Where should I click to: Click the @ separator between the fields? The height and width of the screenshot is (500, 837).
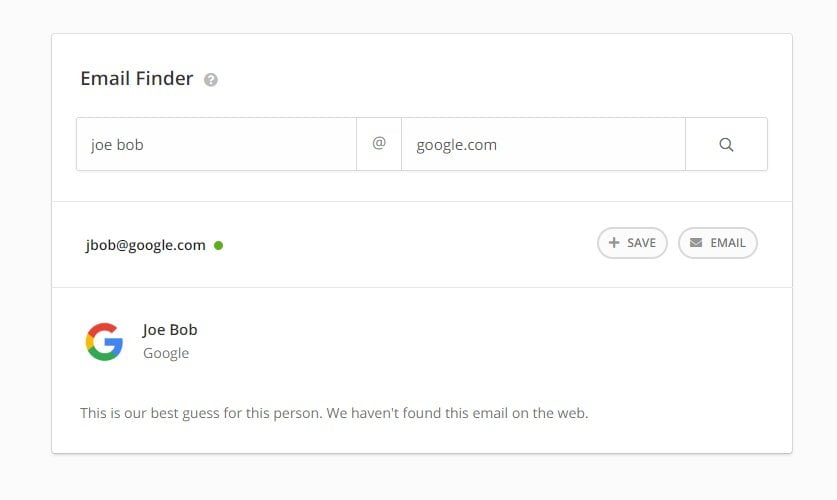[379, 144]
